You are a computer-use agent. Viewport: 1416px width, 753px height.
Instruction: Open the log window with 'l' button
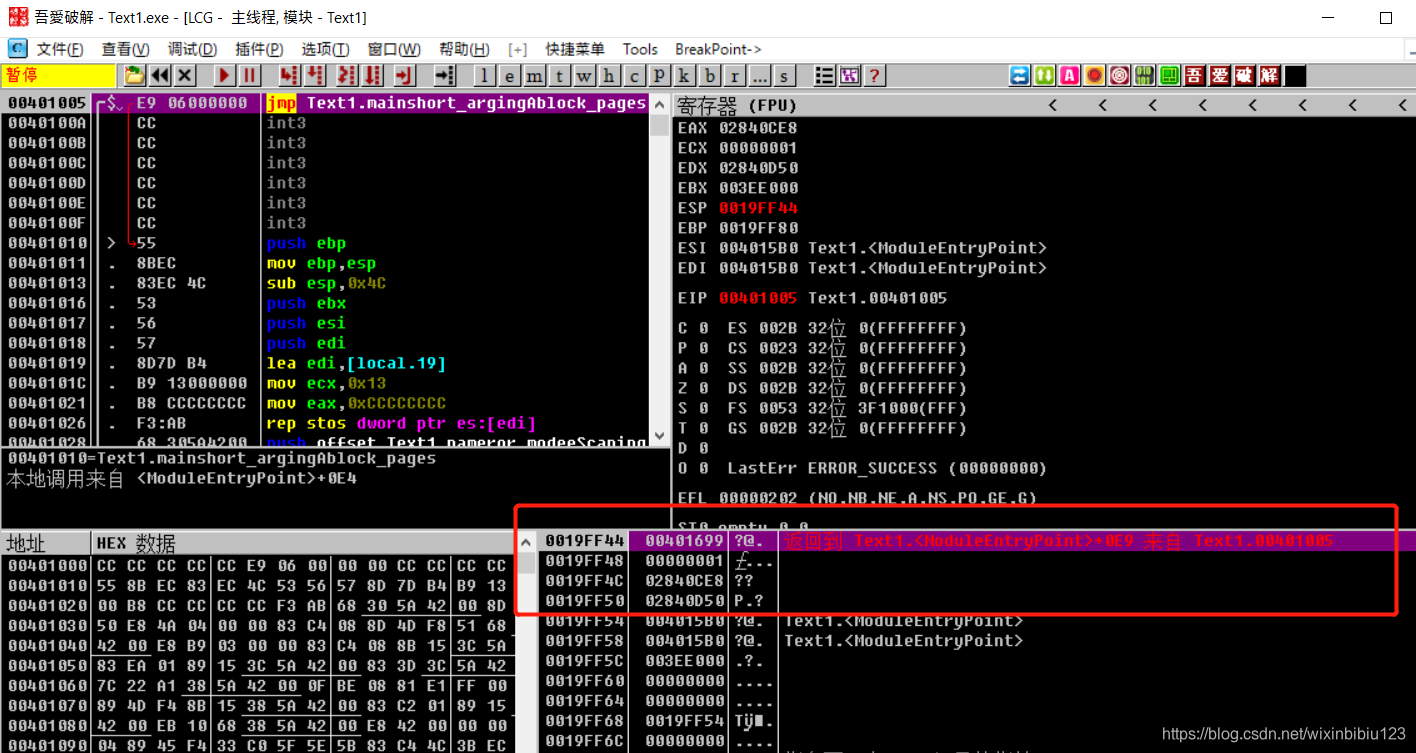485,76
